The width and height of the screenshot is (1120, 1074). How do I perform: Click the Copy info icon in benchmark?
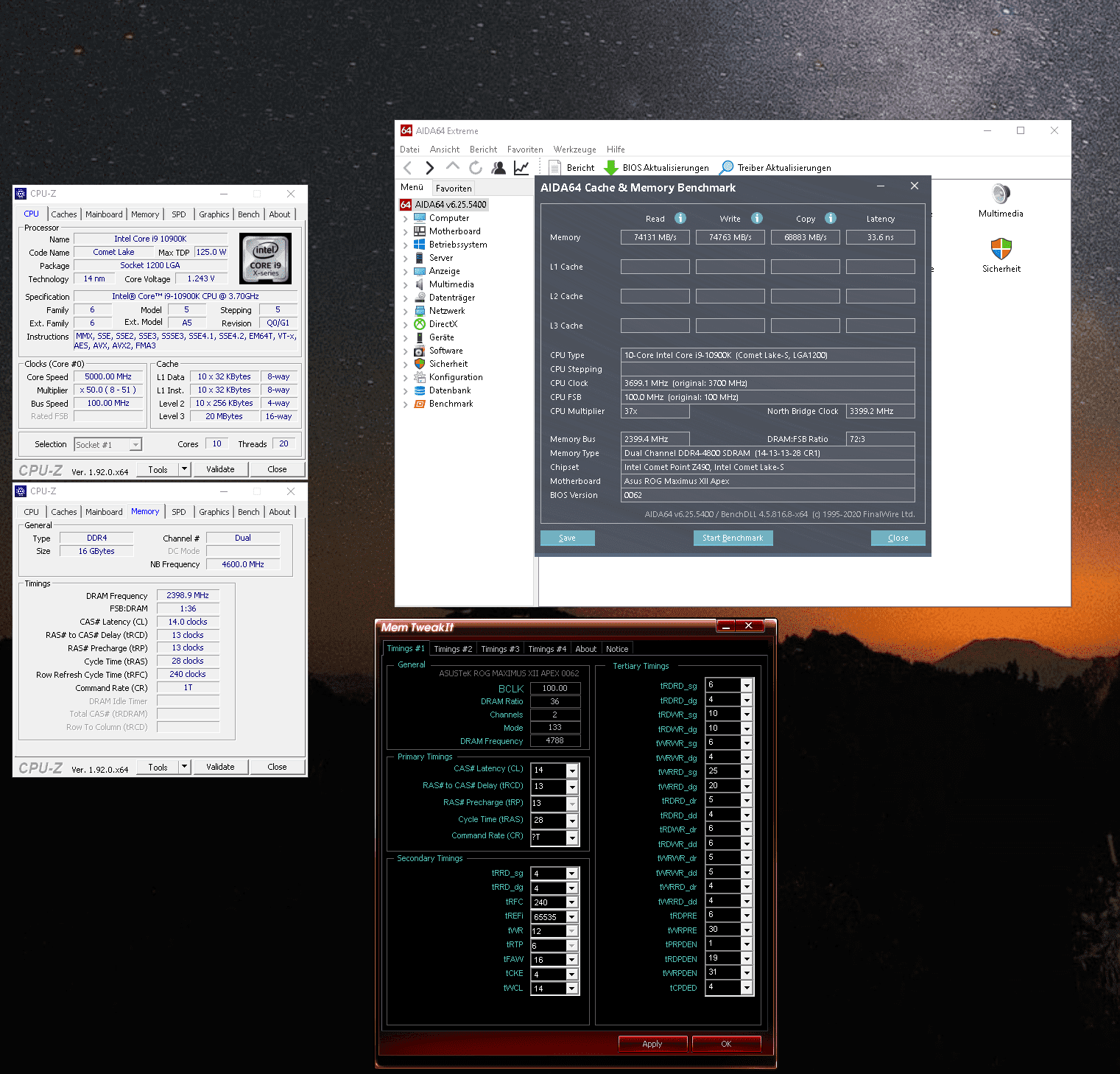[831, 218]
